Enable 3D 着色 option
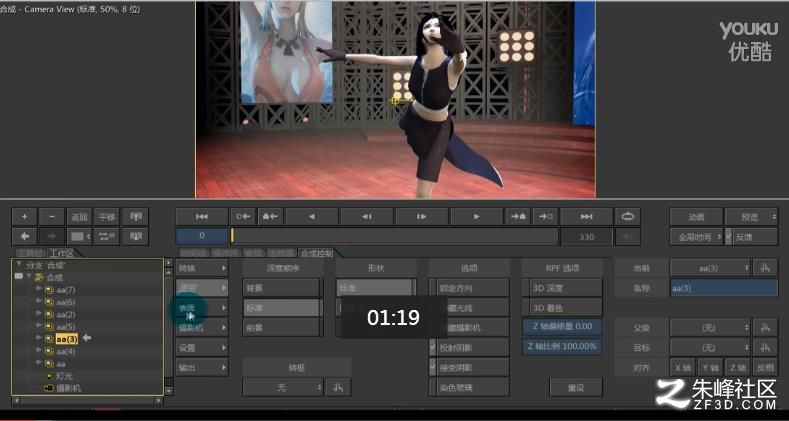Image resolution: width=789 pixels, height=421 pixels. pos(562,308)
